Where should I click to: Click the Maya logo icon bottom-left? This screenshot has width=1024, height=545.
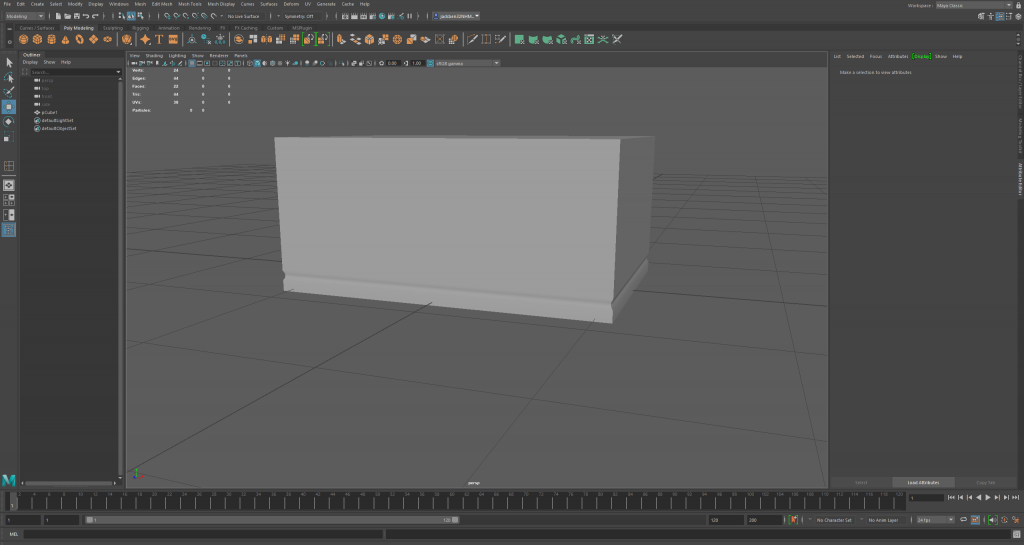pyautogui.click(x=9, y=481)
